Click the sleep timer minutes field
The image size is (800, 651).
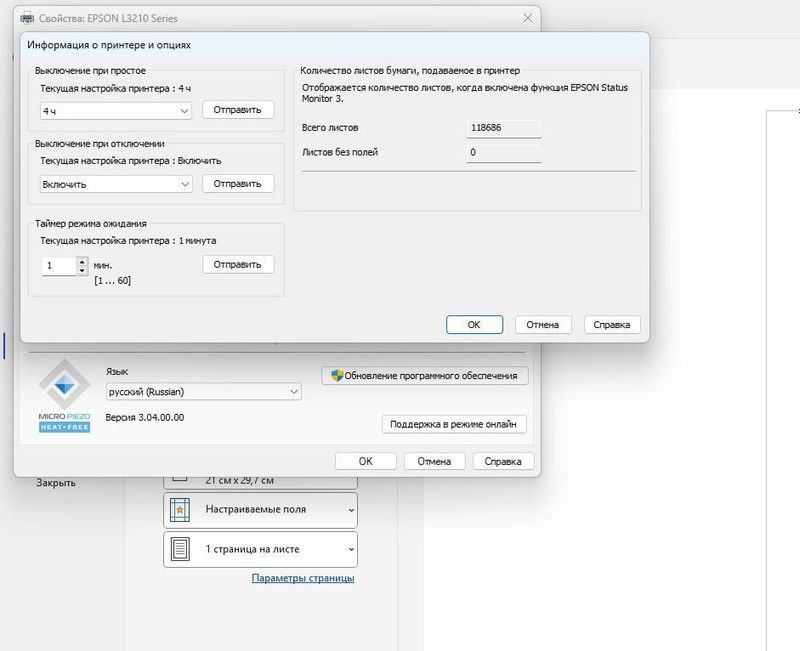click(59, 266)
